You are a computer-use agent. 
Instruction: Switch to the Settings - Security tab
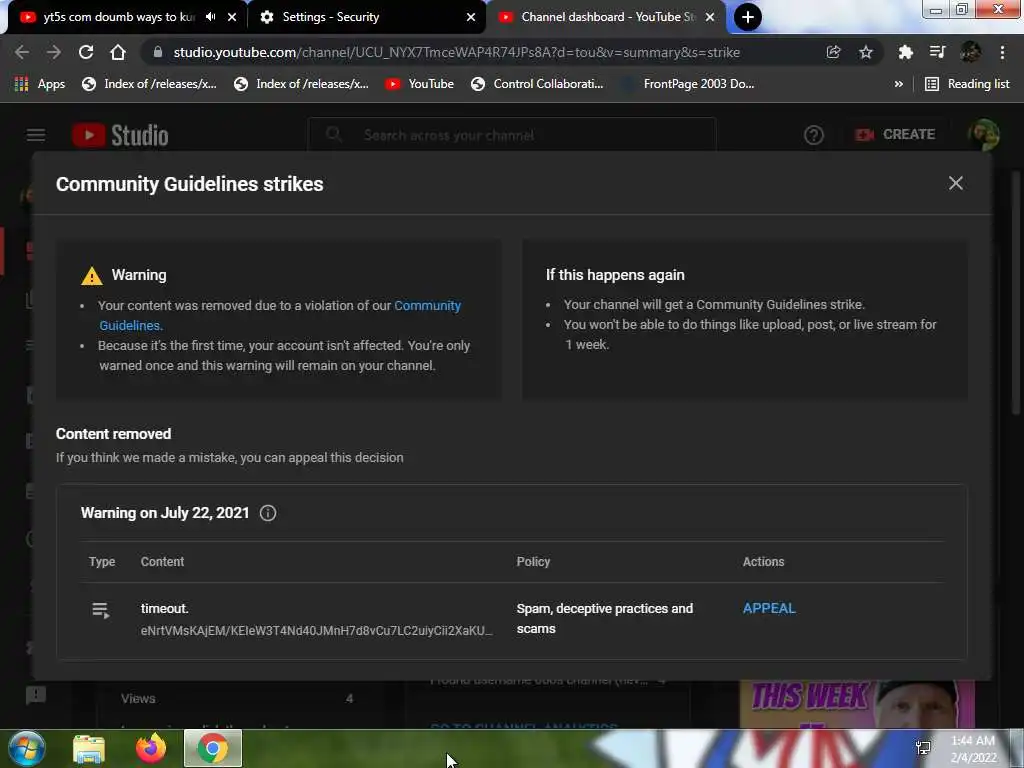330,17
